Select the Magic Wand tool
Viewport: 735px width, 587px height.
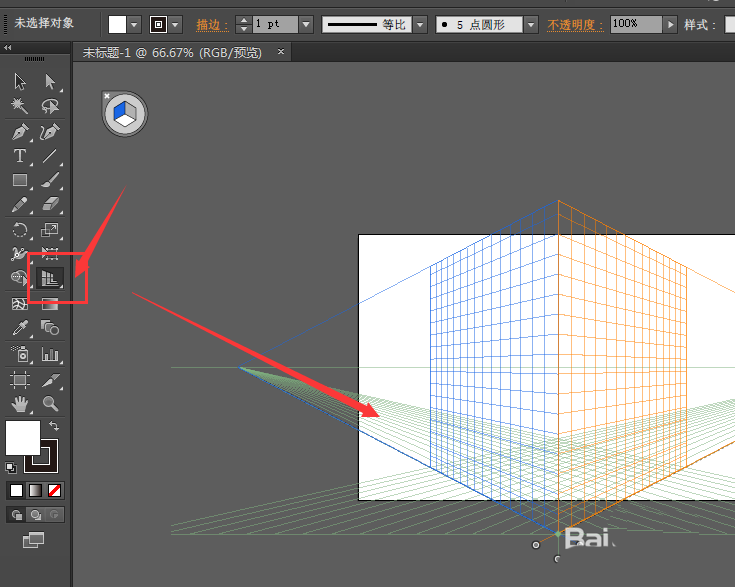pos(20,106)
